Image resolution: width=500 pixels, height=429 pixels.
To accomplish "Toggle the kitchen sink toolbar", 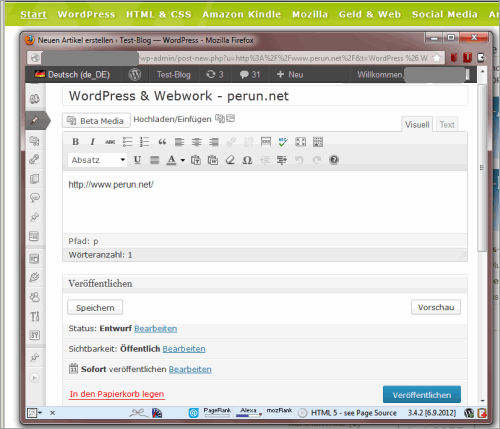I will click(x=318, y=142).
